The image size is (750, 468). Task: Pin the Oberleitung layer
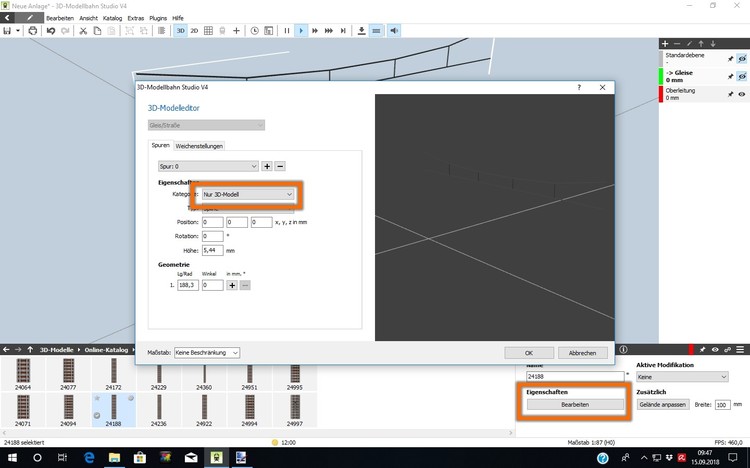730,94
